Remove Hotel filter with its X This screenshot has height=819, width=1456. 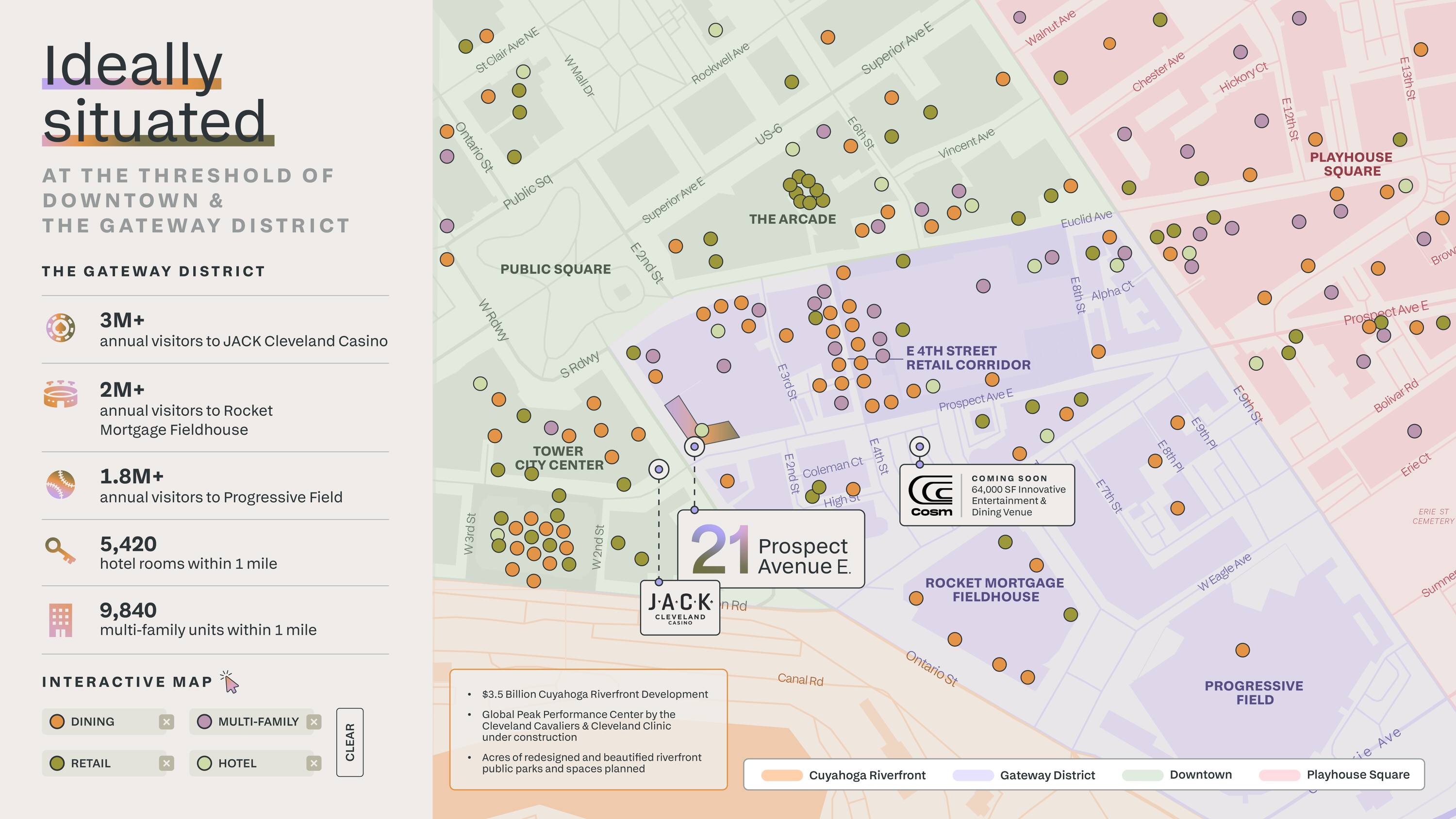[314, 764]
